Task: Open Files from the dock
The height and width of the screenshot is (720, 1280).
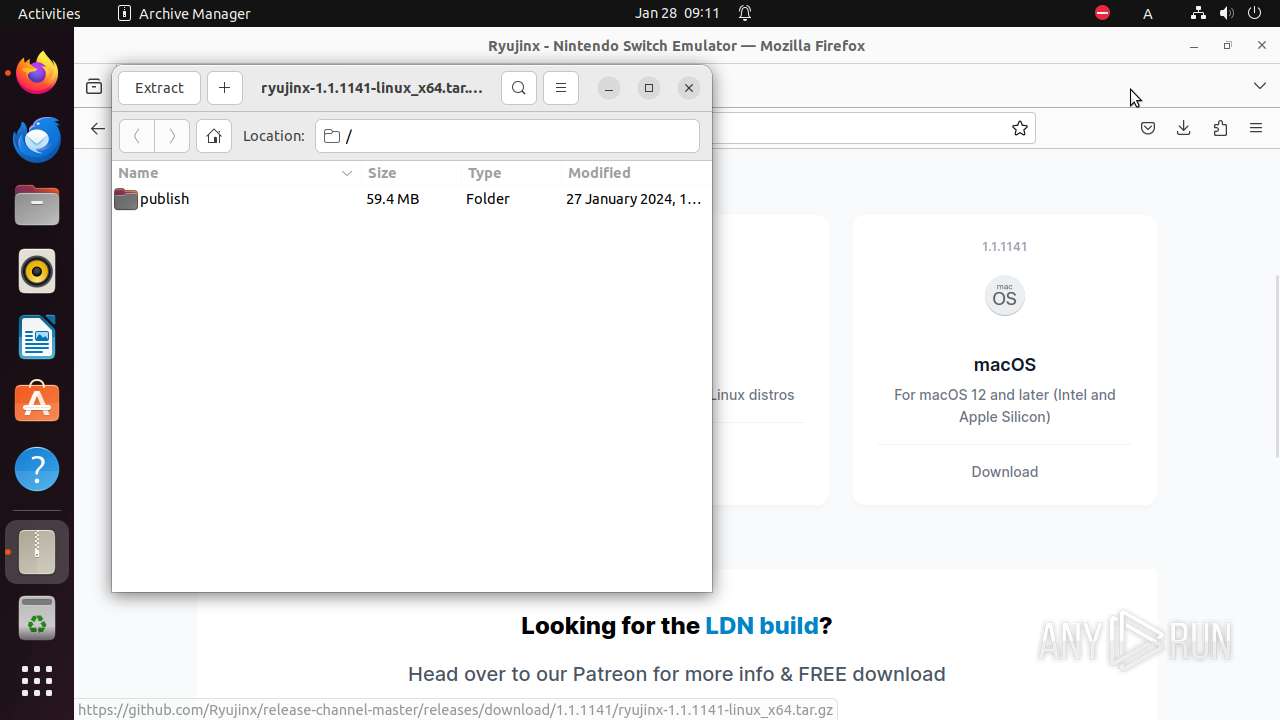Action: 37,205
